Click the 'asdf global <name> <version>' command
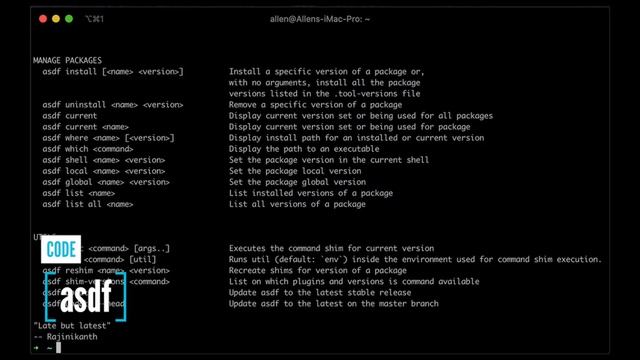 pos(106,182)
